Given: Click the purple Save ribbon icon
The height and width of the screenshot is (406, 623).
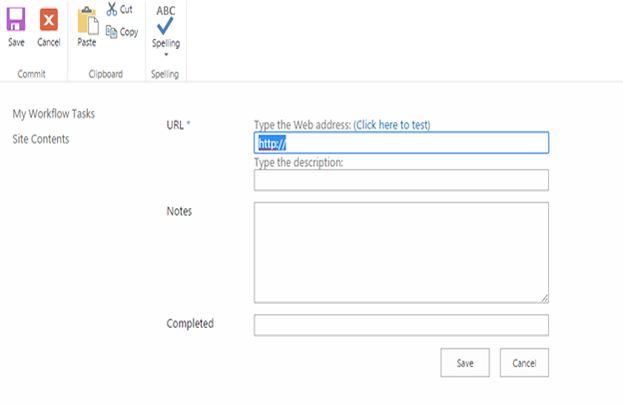Looking at the screenshot, I should point(16,20).
